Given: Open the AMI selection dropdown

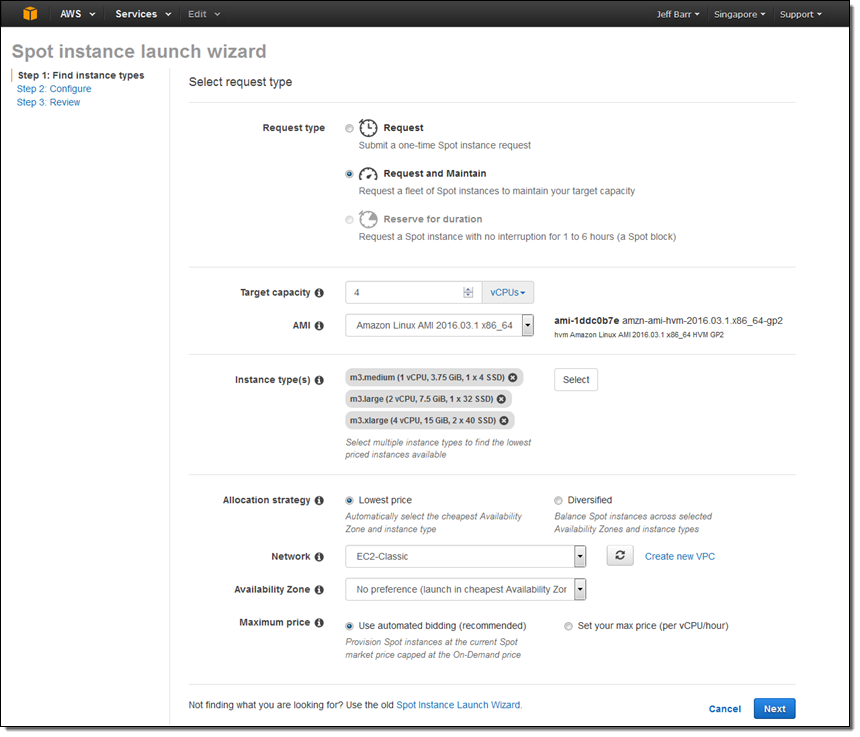Looking at the screenshot, I should coord(439,325).
